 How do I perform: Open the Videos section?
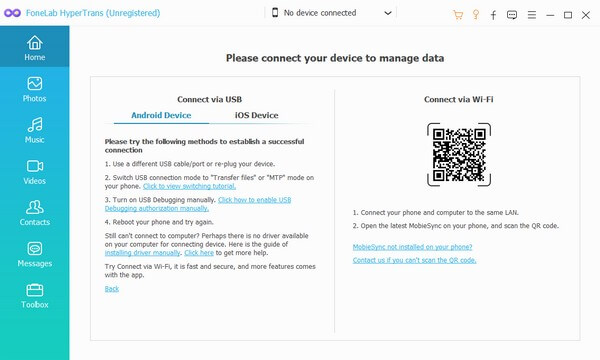[x=34, y=172]
